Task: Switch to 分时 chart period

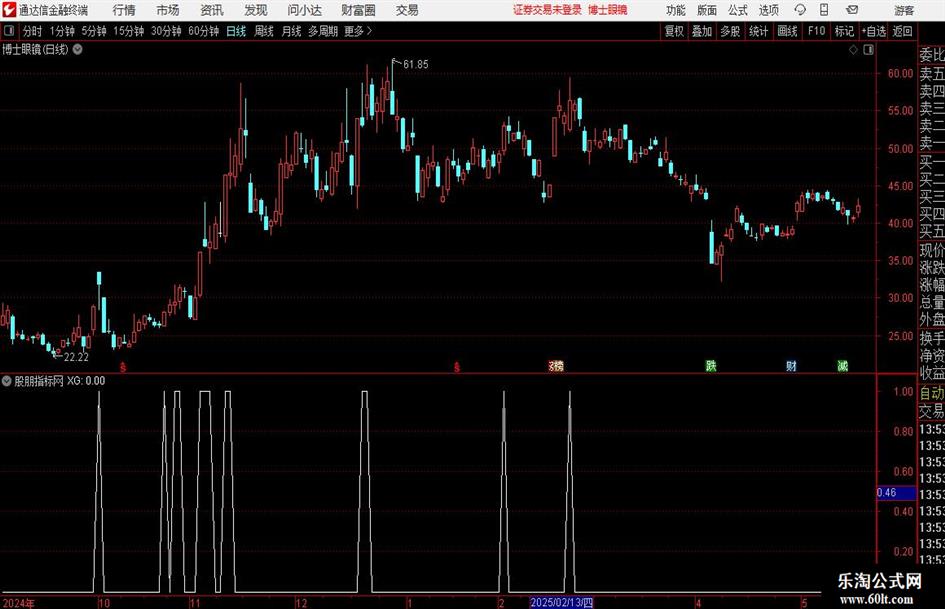Action: pos(33,31)
